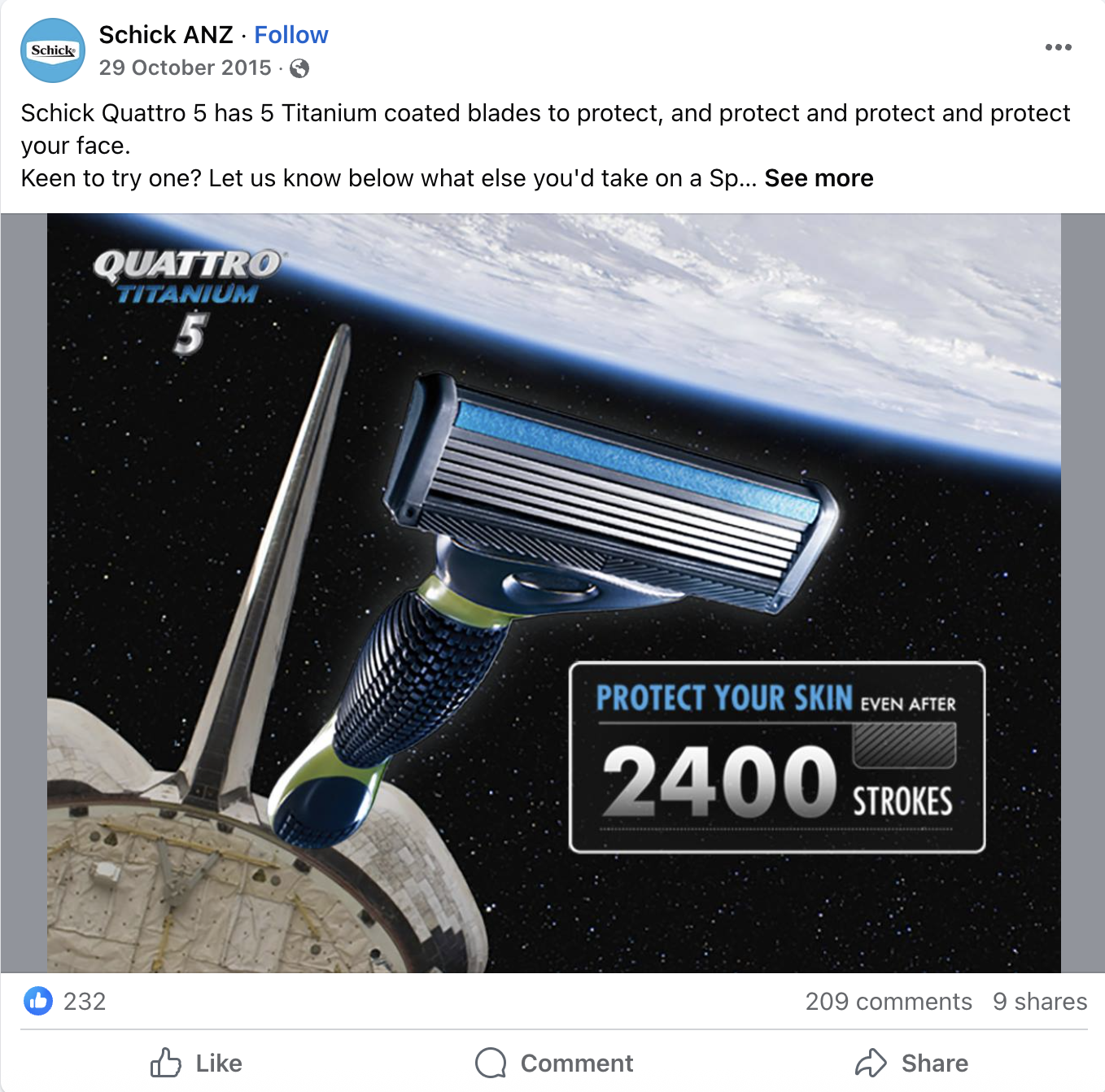Screen dimensions: 1105x1092
Task: View the 232 reactions list
Action: [85, 1001]
